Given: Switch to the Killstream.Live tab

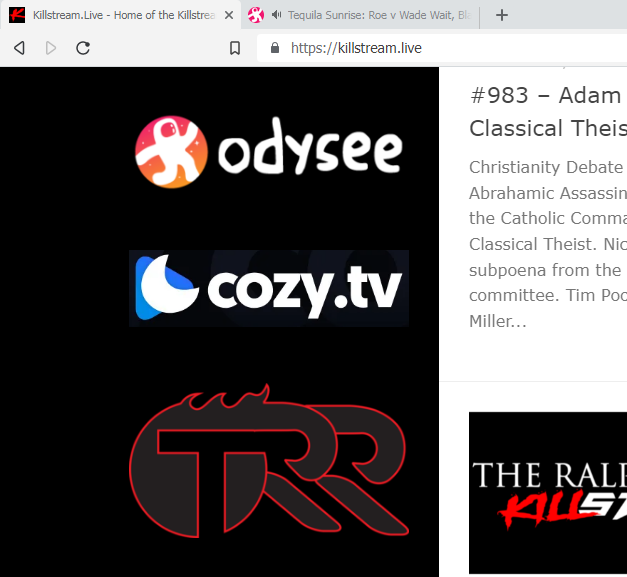Looking at the screenshot, I should pyautogui.click(x=120, y=15).
